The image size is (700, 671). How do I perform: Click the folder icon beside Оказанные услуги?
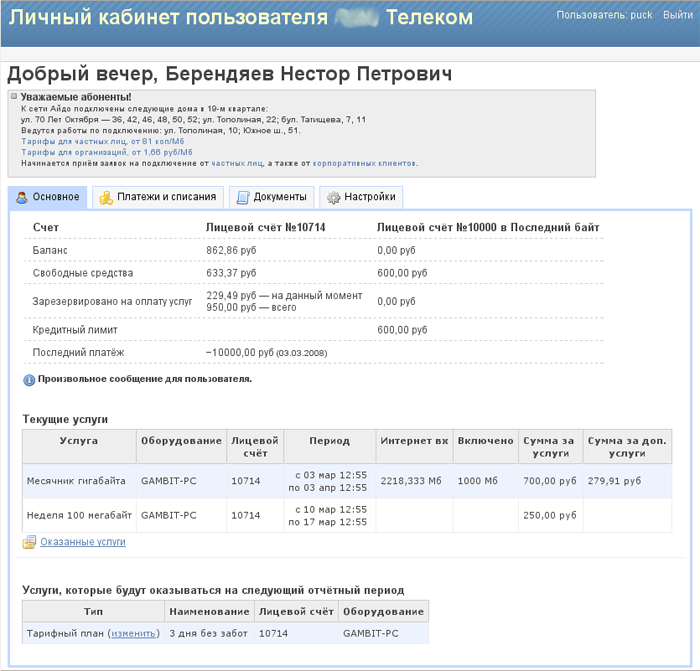click(30, 542)
